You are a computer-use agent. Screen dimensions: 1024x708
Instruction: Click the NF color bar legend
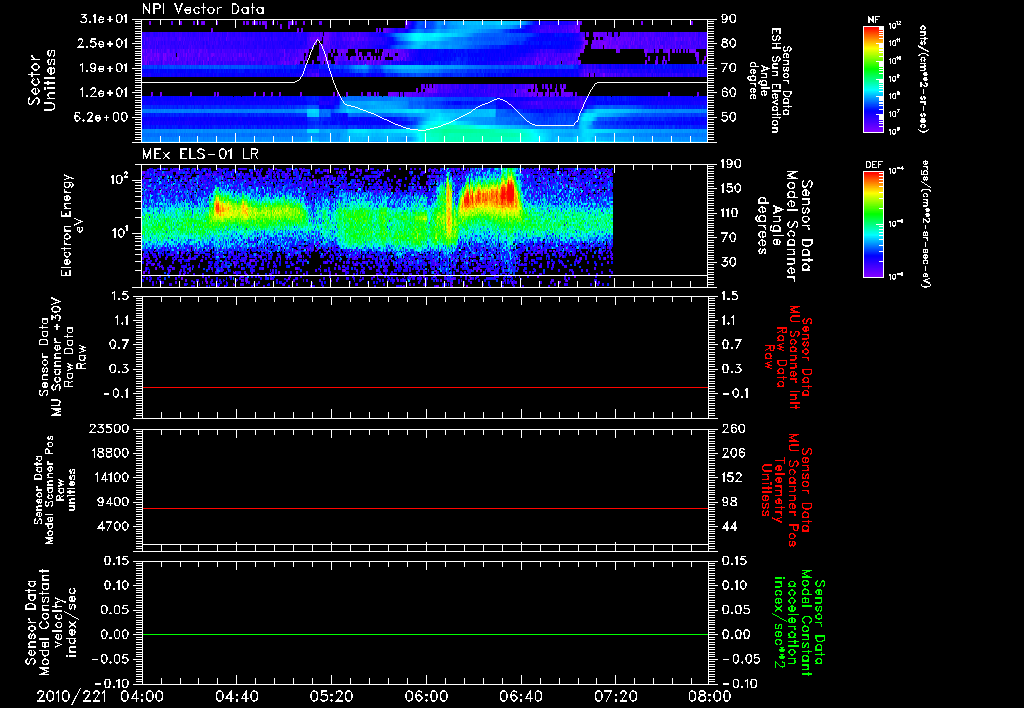874,78
